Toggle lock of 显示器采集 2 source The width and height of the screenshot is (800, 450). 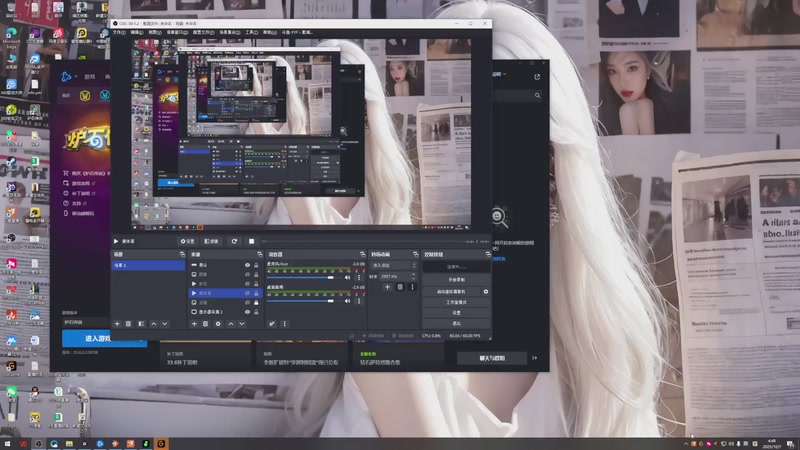(x=256, y=312)
